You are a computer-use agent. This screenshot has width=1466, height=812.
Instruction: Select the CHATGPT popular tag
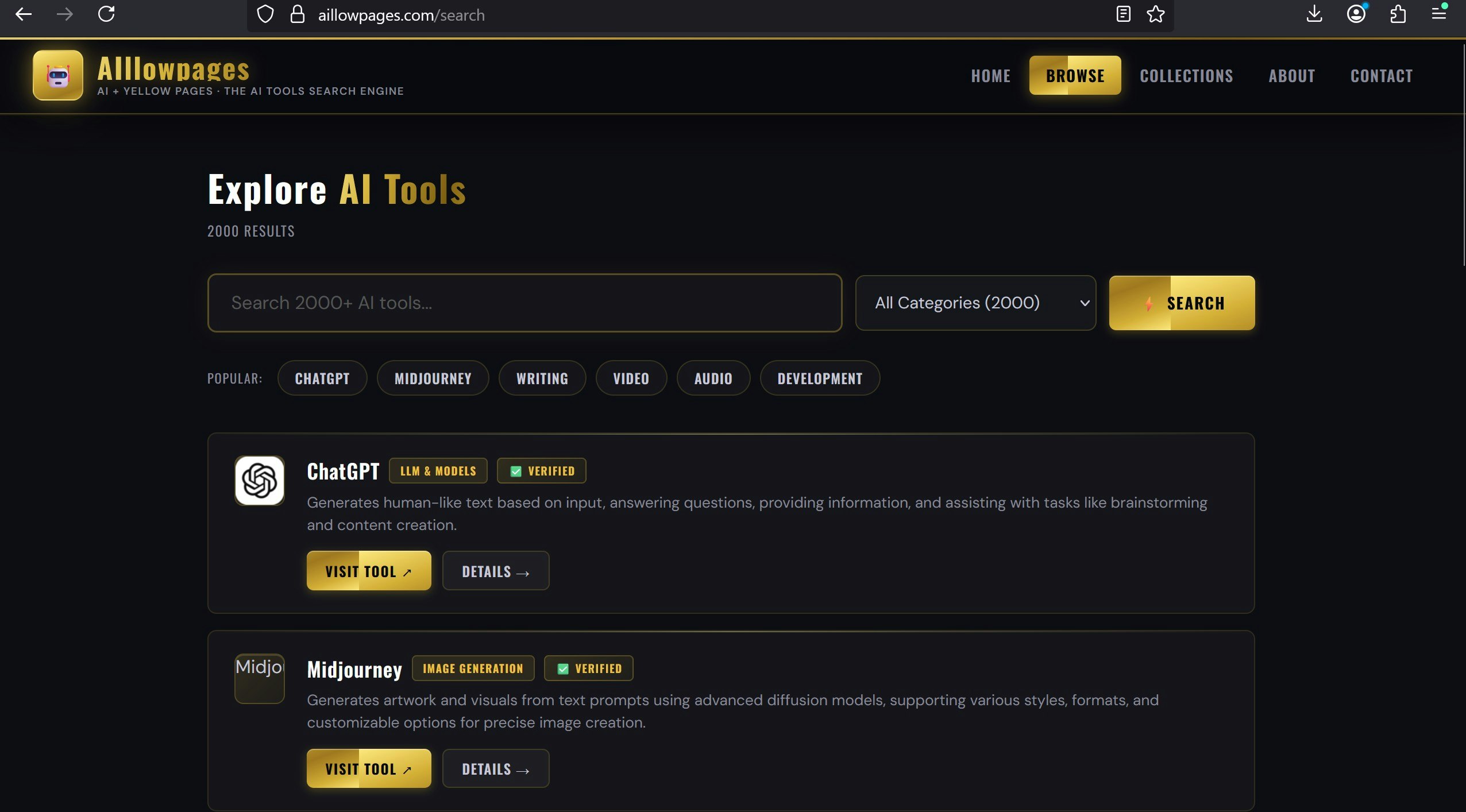(x=322, y=378)
